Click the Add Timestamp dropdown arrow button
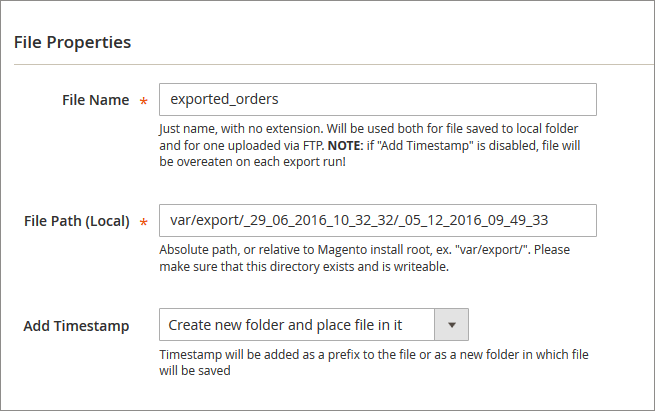Image resolution: width=655 pixels, height=411 pixels. click(451, 325)
